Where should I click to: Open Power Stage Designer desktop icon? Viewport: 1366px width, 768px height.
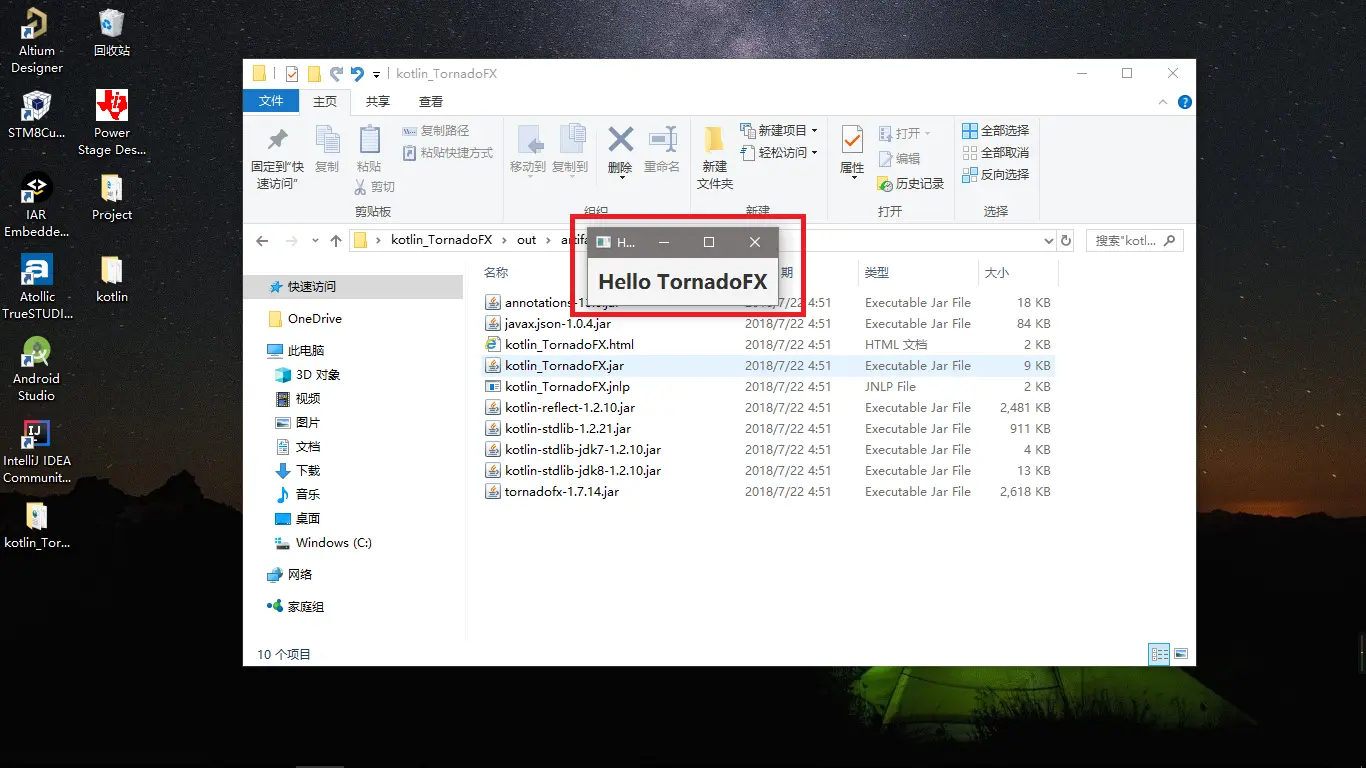[x=112, y=123]
